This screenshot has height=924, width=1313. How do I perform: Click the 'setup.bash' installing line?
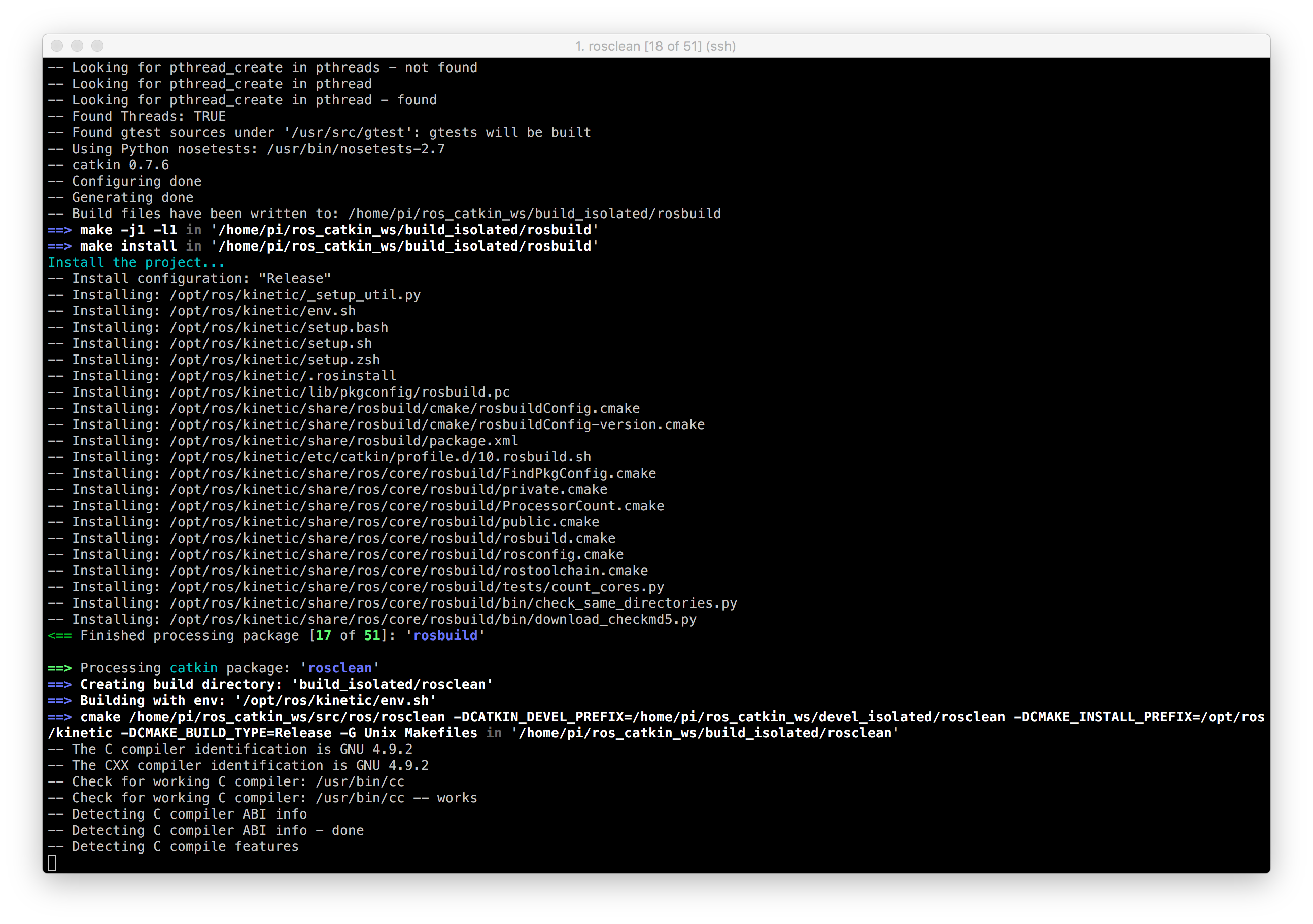(x=218, y=327)
